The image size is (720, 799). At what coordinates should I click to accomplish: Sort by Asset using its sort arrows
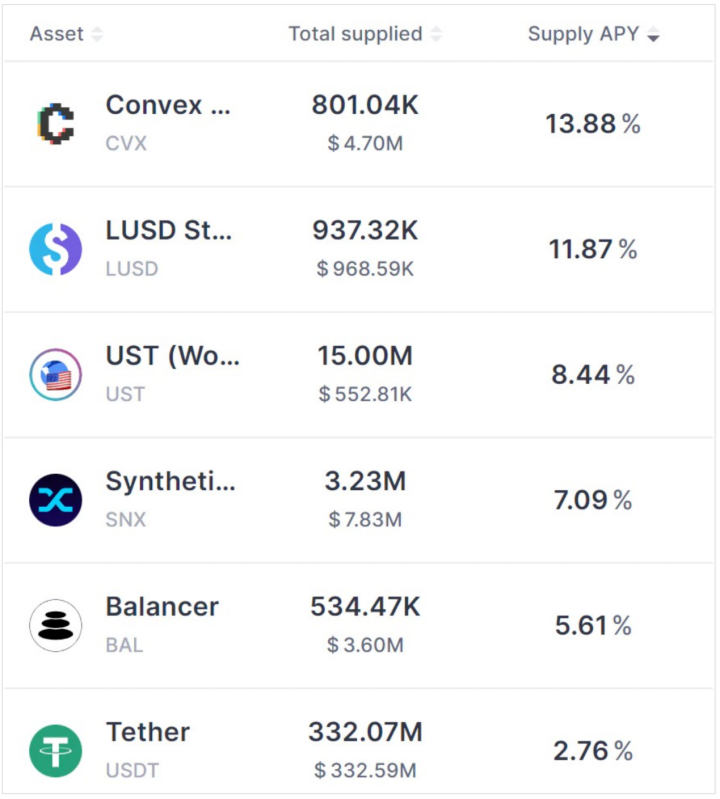point(97,34)
